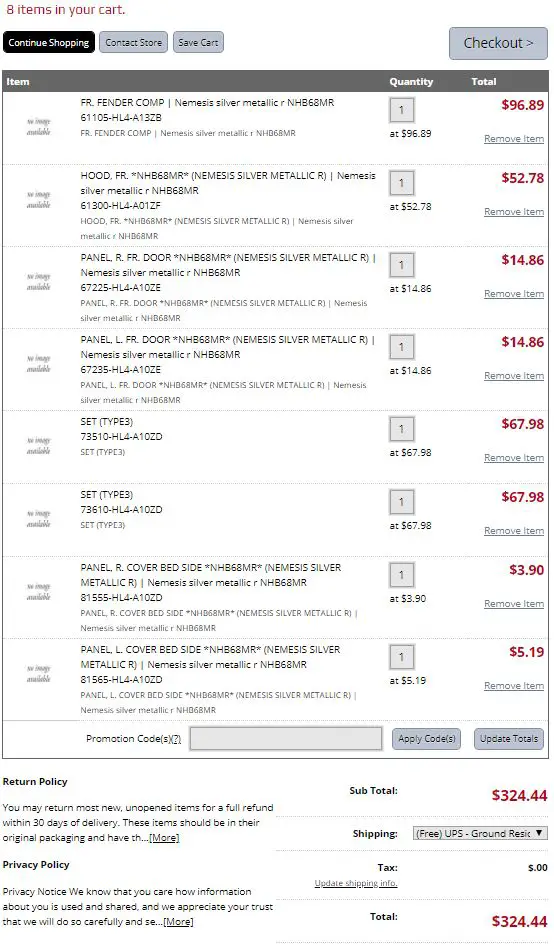554x947 pixels.
Task: Click thumbnail of HOOD, FR. item
Action: click(x=39, y=200)
